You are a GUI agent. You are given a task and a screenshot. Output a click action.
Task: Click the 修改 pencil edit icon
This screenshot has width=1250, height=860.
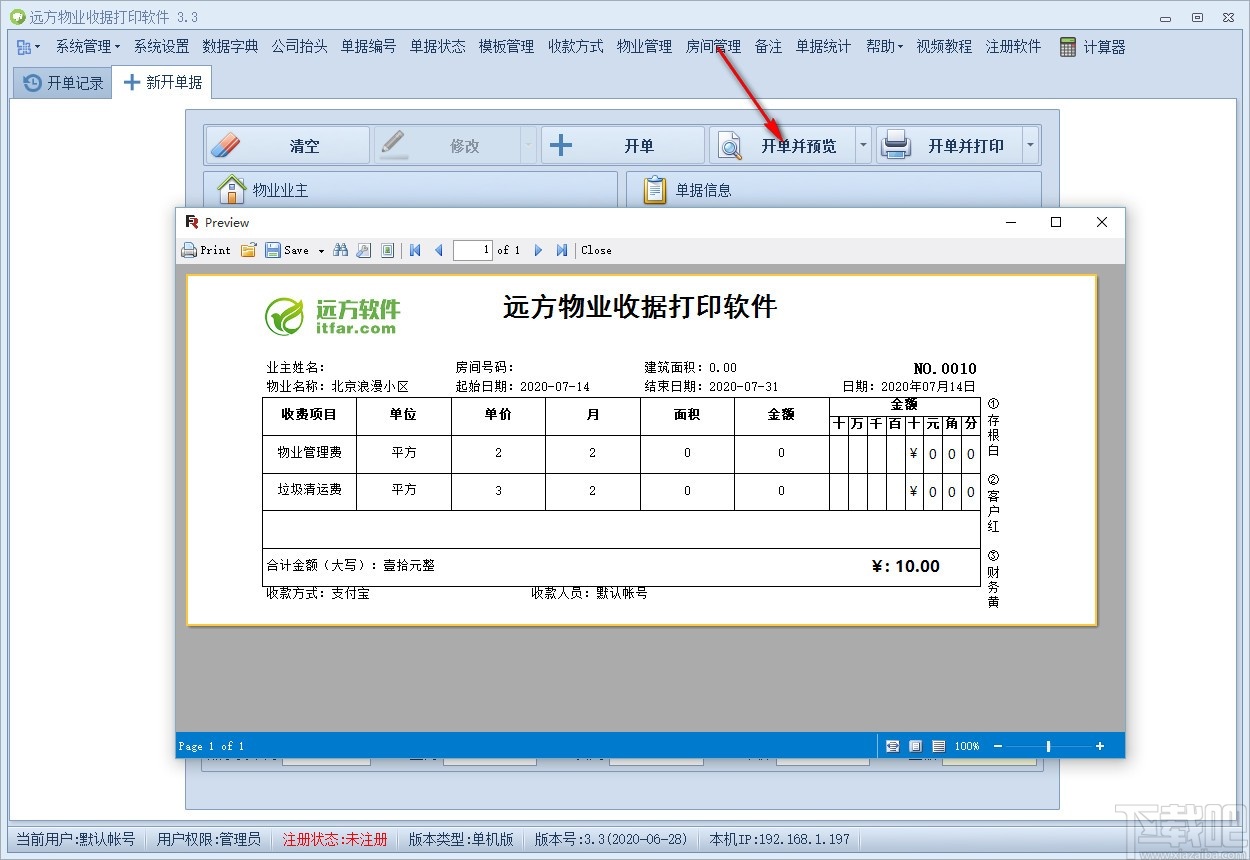tap(393, 143)
